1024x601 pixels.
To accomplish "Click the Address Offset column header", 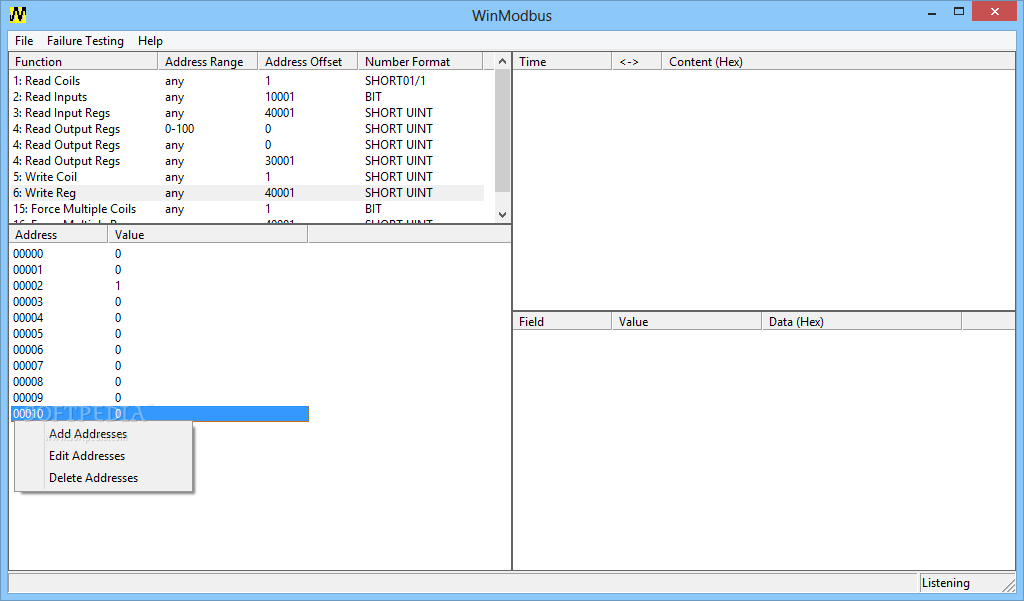I will pos(308,61).
